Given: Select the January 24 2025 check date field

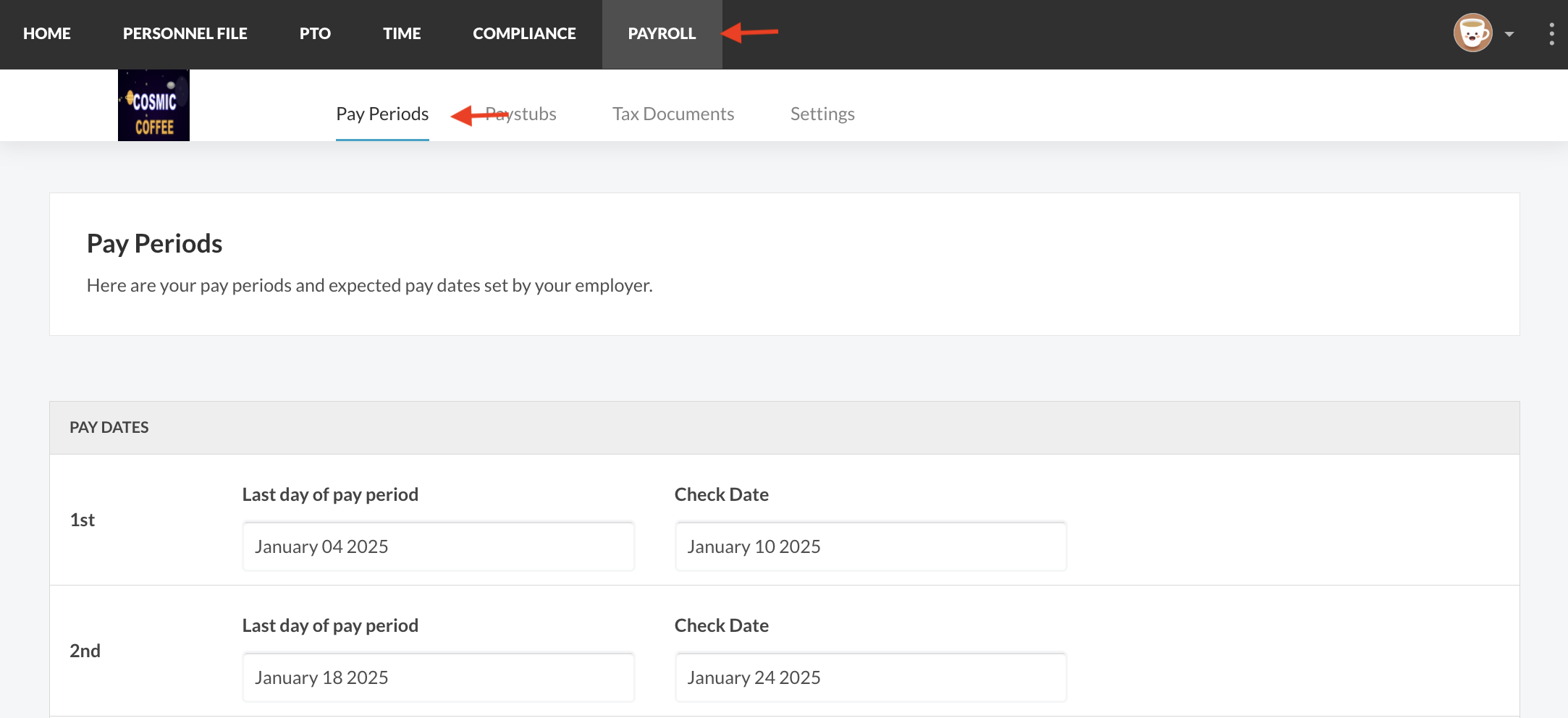Looking at the screenshot, I should point(870,677).
